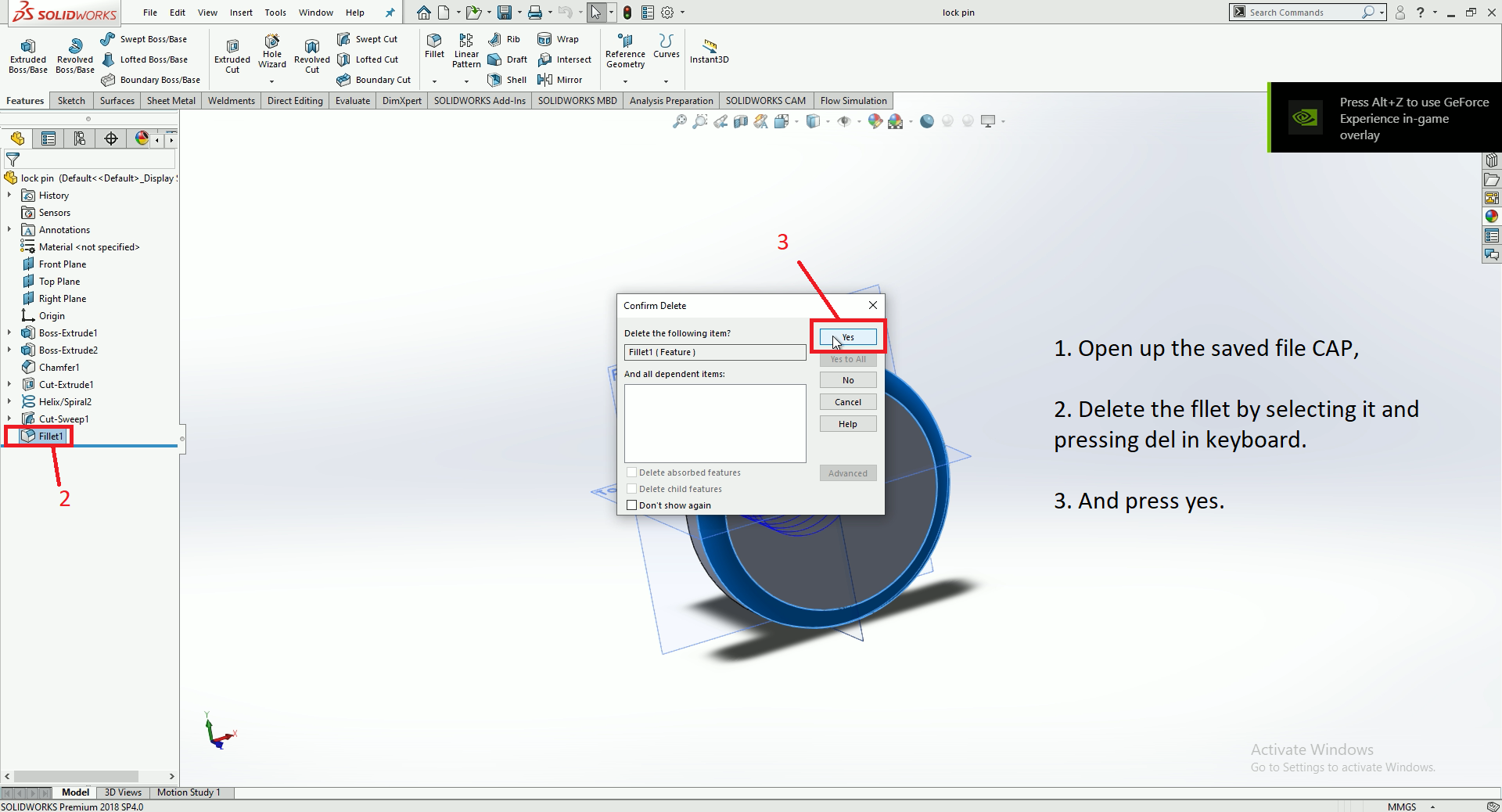
Task: Select the Lofted Cut tool
Action: click(367, 59)
